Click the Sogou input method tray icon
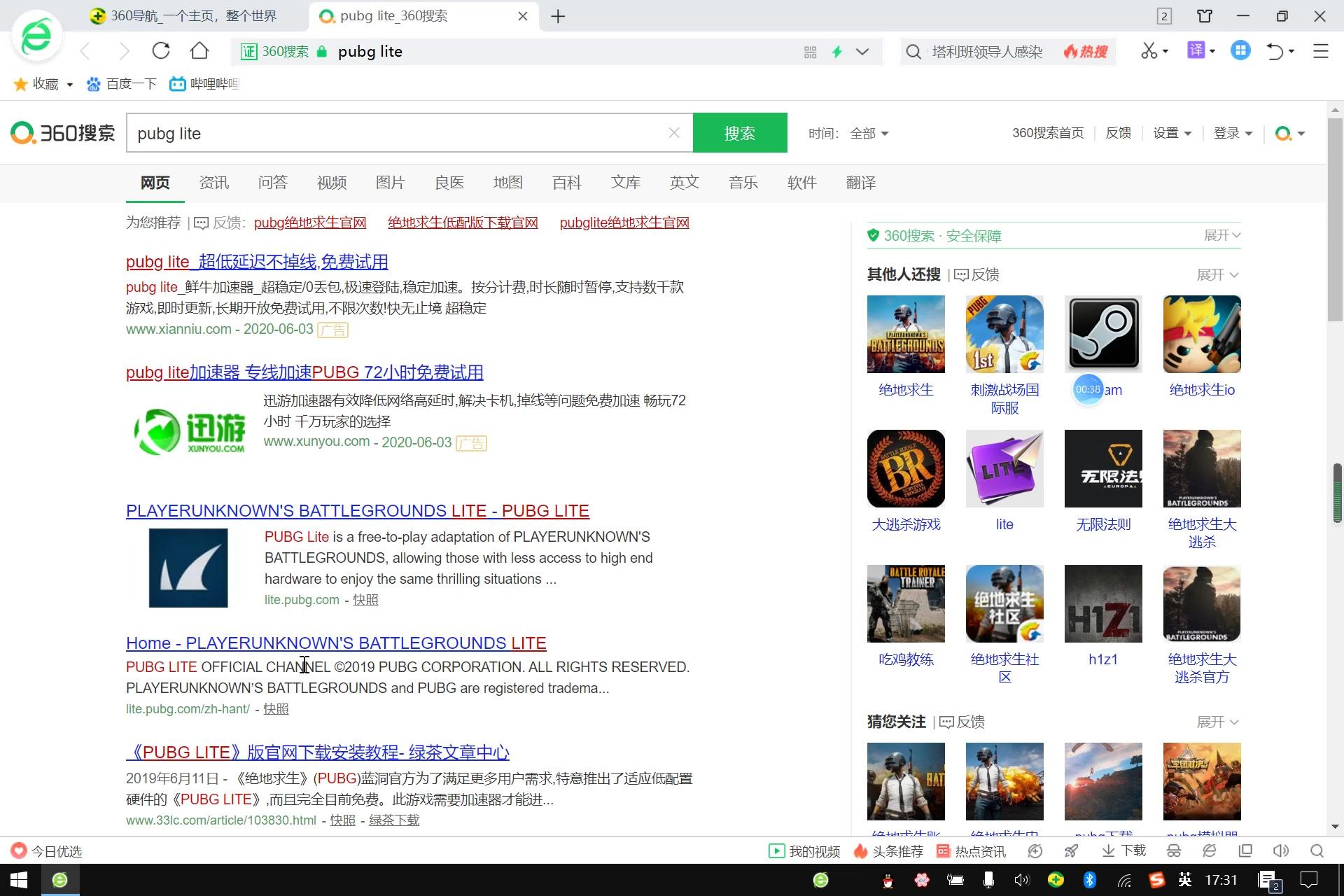 [x=1156, y=880]
